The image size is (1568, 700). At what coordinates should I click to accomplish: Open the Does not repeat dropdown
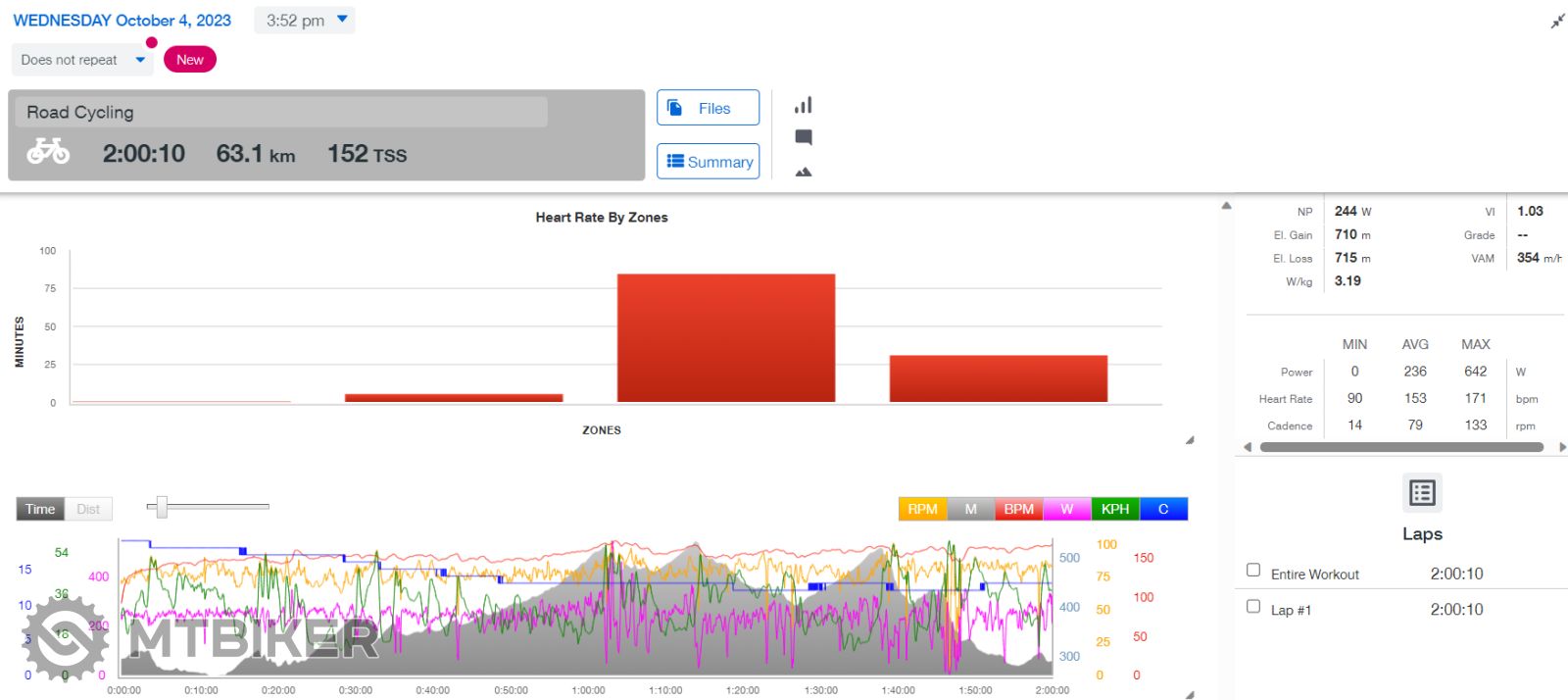pyautogui.click(x=82, y=60)
